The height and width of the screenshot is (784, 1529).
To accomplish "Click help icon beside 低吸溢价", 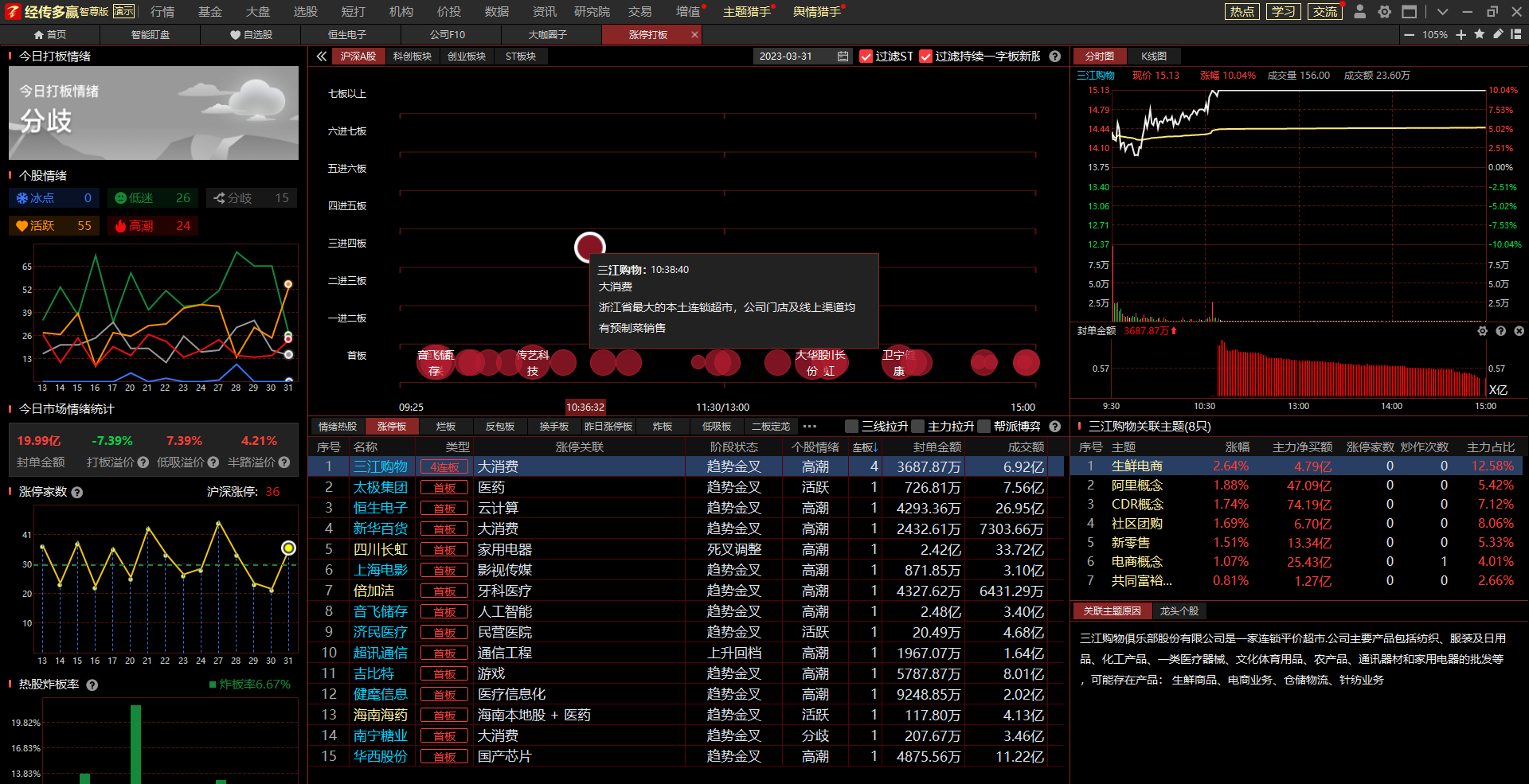I will pos(213,462).
